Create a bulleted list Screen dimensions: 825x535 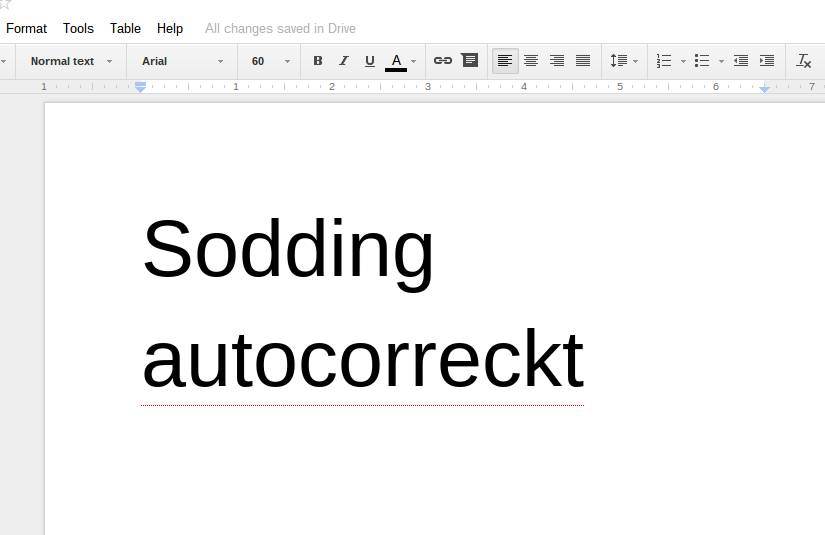coord(702,61)
